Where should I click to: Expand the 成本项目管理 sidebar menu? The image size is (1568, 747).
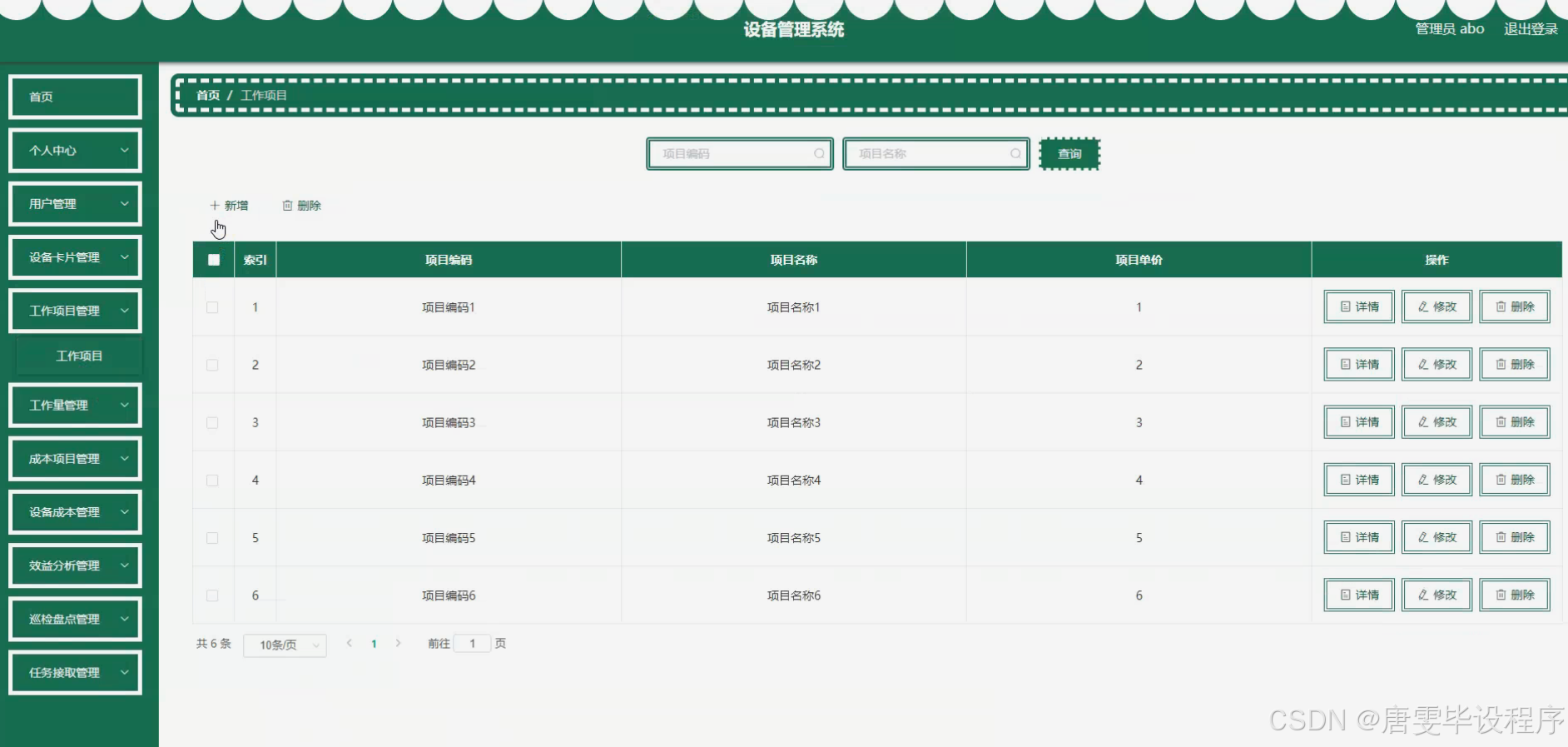75,459
